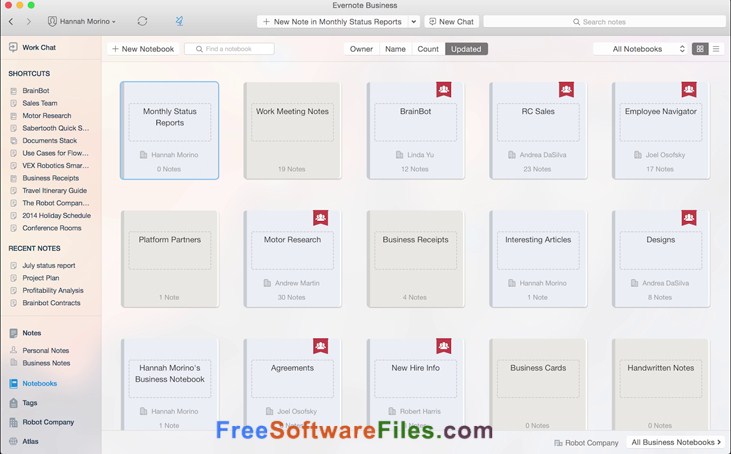
Task: Click the Notebooks icon in sidebar
Action: coord(14,384)
